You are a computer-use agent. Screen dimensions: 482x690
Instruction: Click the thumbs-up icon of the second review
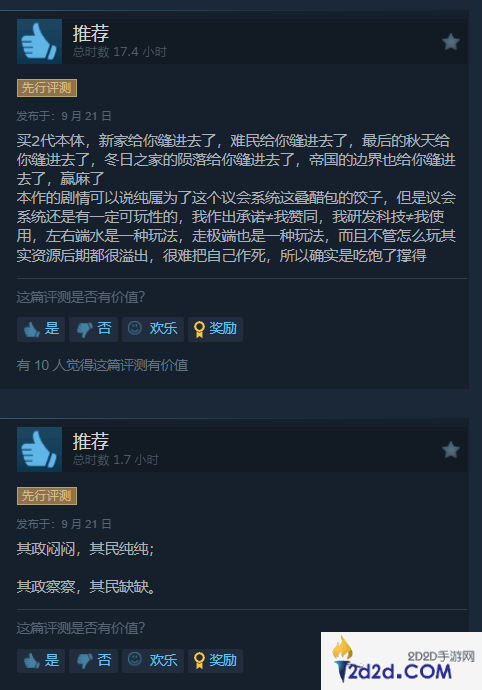pyautogui.click(x=39, y=449)
